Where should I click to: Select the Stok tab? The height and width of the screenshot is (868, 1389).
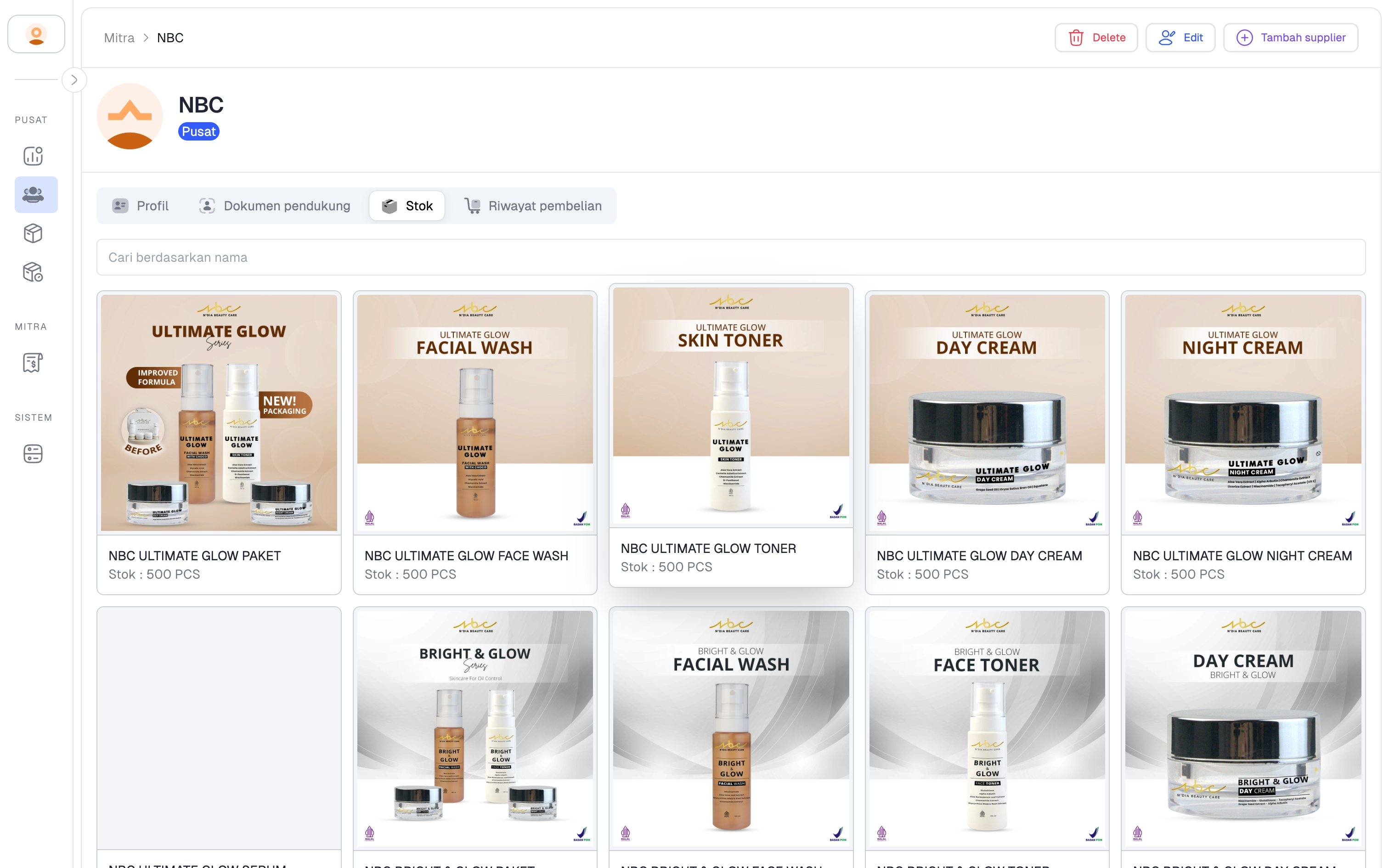(x=407, y=206)
